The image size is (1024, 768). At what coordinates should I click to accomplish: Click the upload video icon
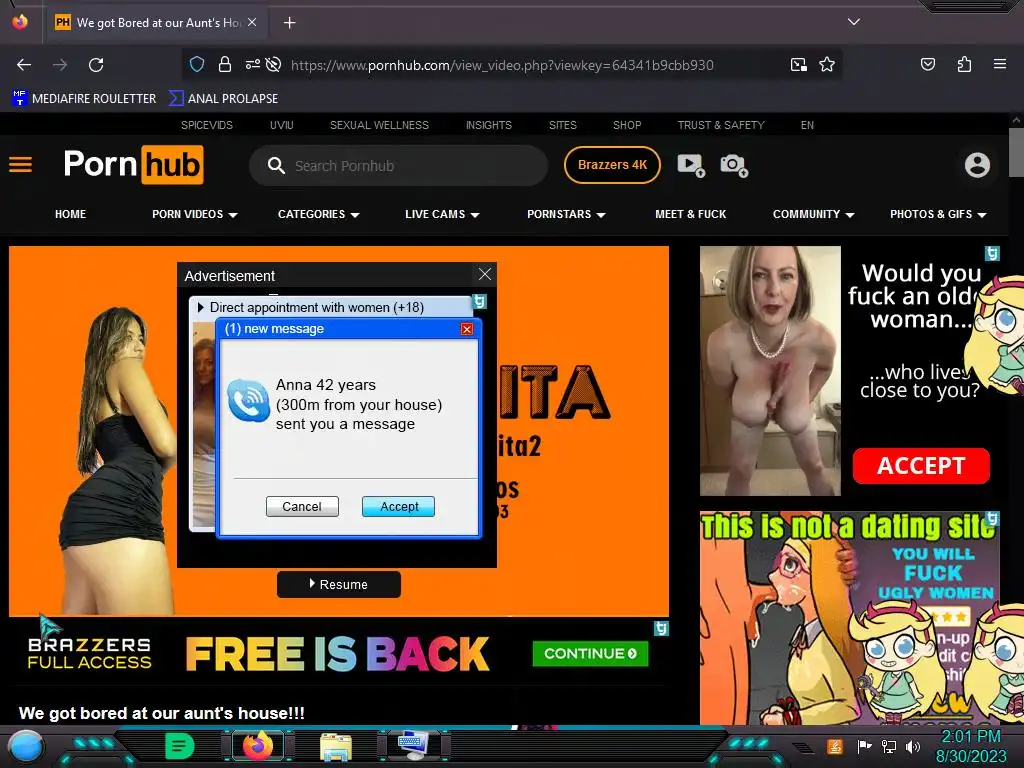tap(691, 165)
